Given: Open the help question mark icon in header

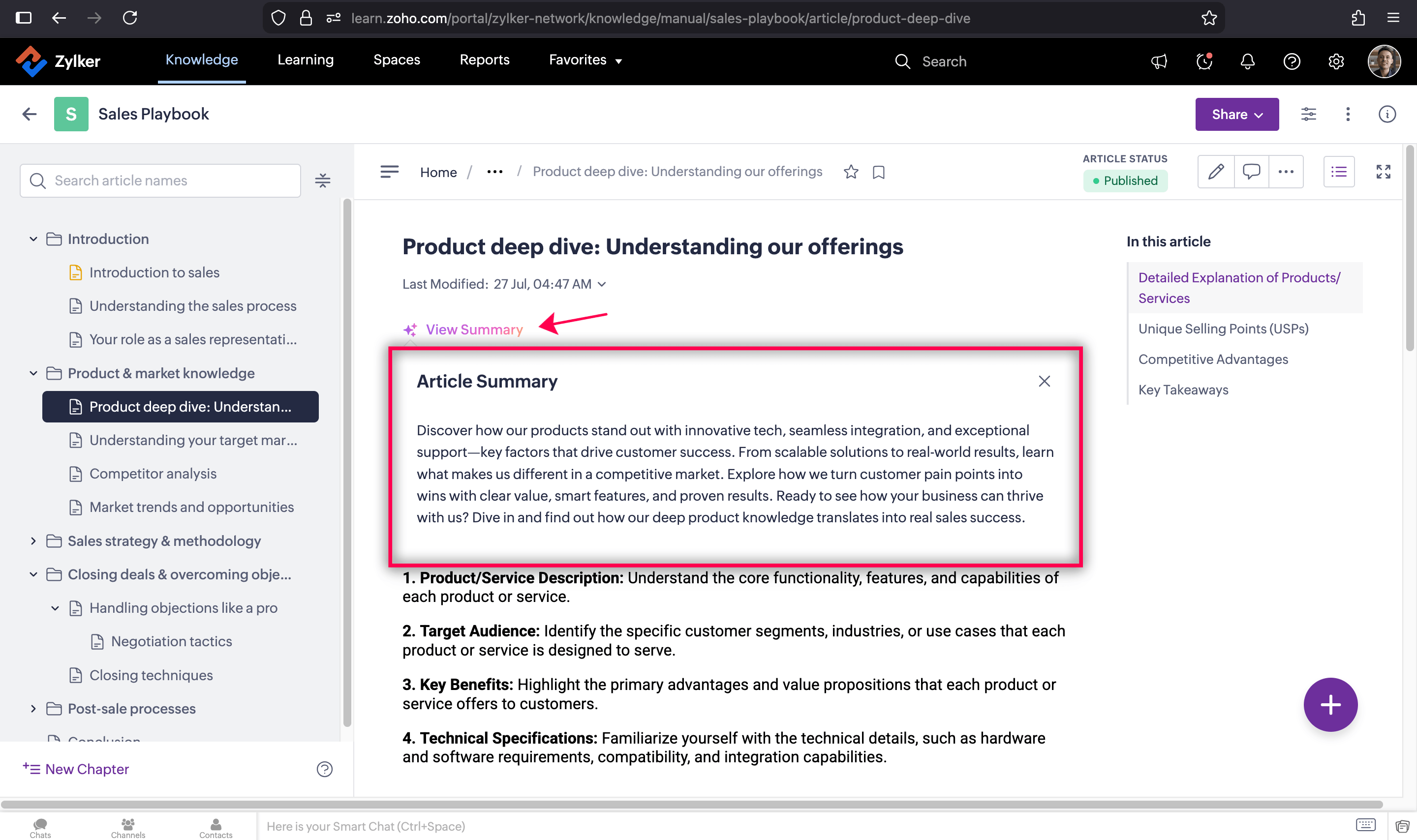Looking at the screenshot, I should coord(1292,61).
